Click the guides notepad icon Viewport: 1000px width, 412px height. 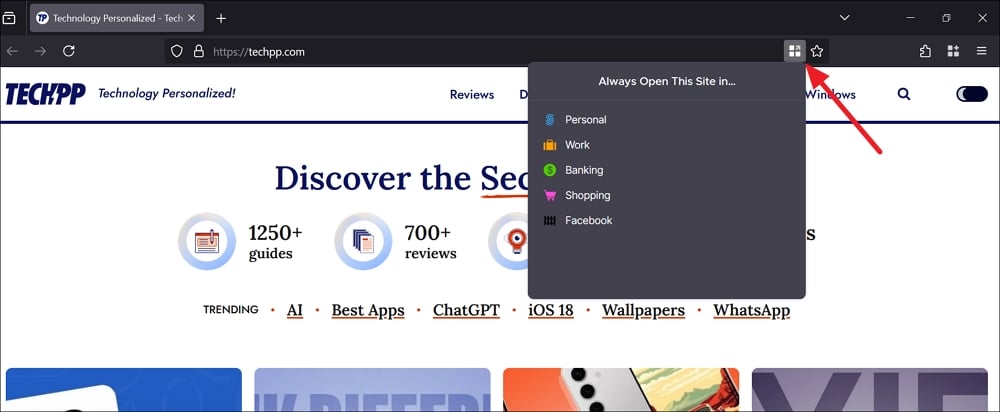point(207,241)
